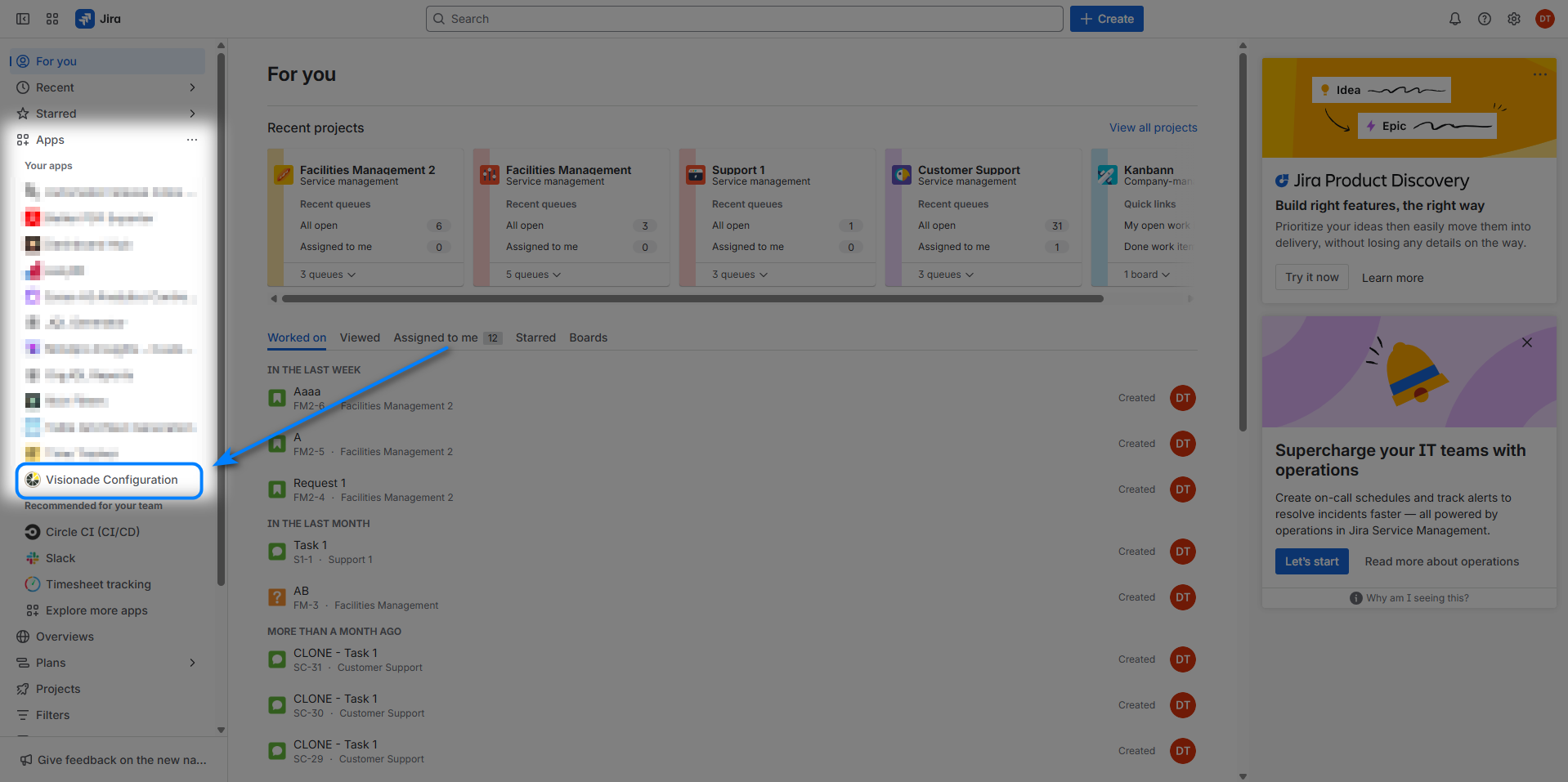1568x782 pixels.
Task: Expand 3 queues under Customer Support
Action: pos(946,275)
